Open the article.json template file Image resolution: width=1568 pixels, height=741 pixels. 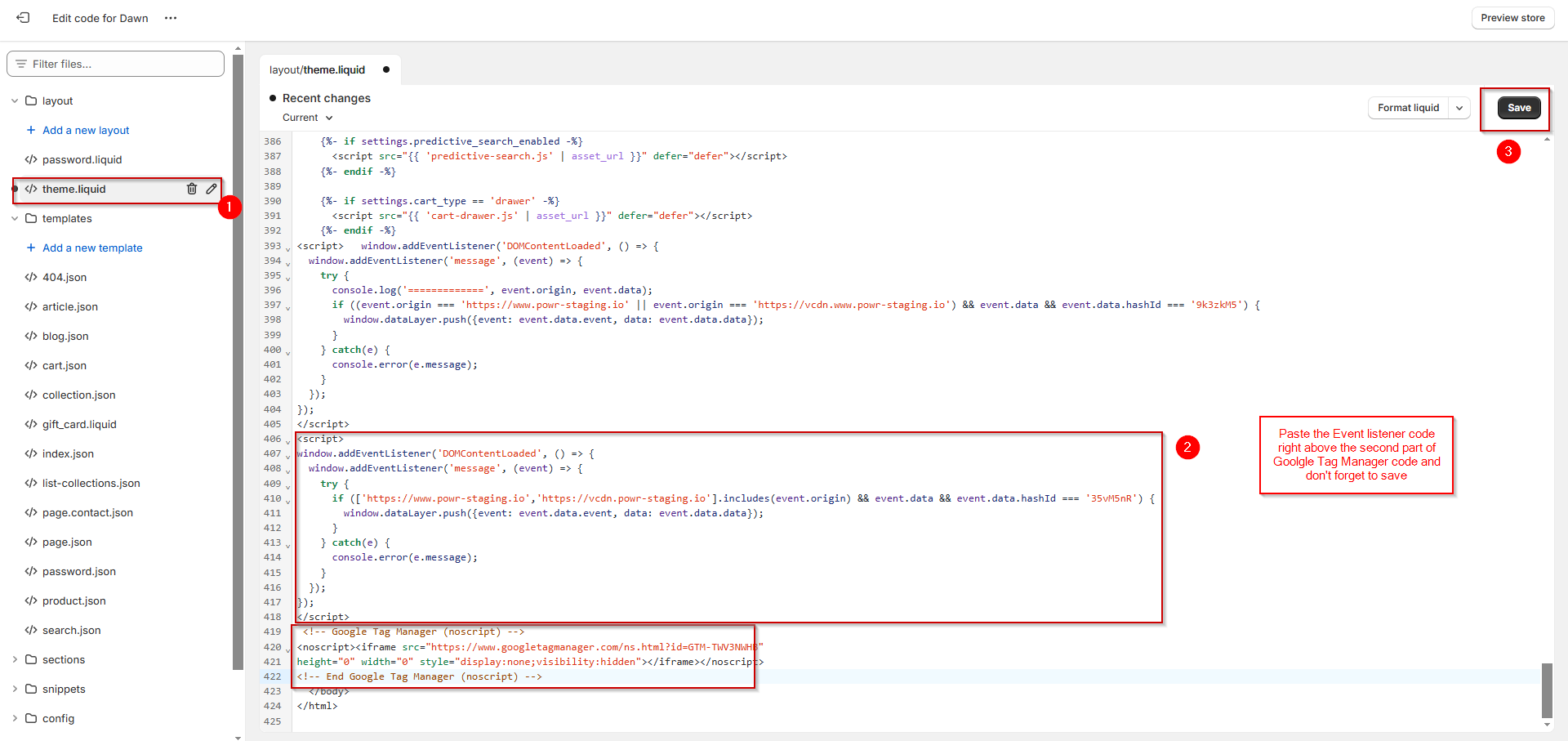point(70,306)
